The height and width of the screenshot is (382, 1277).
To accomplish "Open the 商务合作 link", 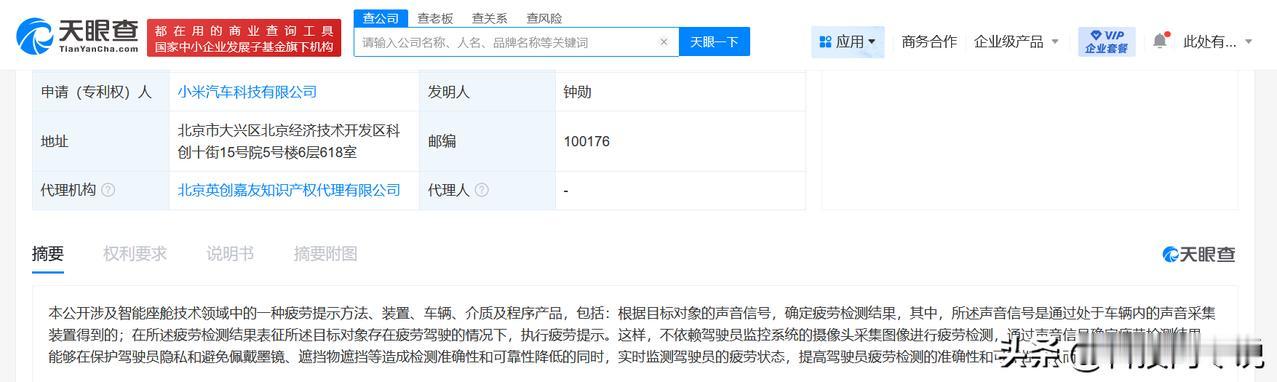I will 929,41.
